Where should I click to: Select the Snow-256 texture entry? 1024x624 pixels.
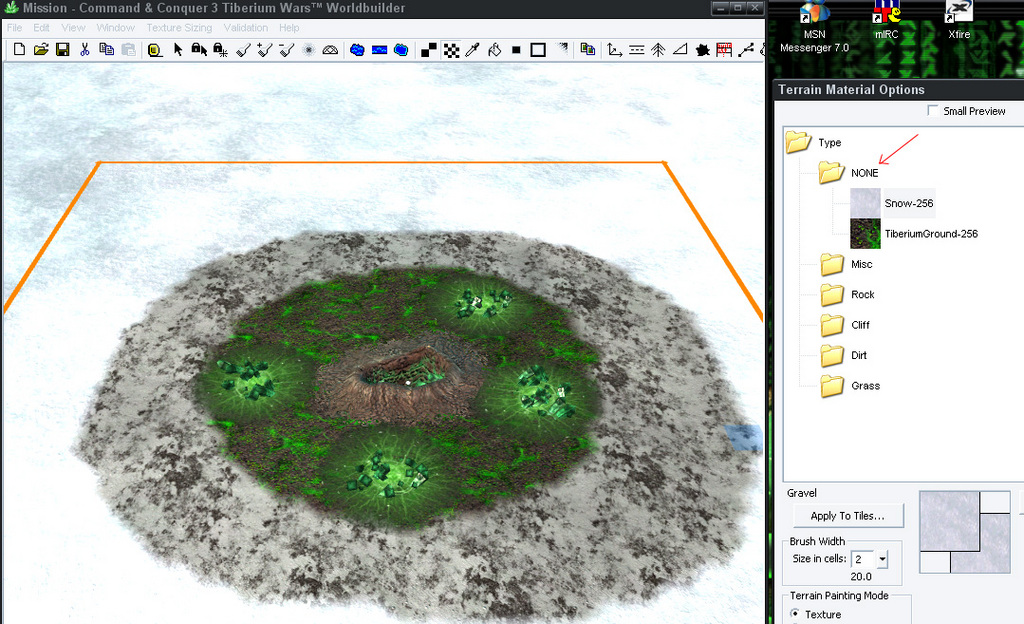click(x=908, y=203)
